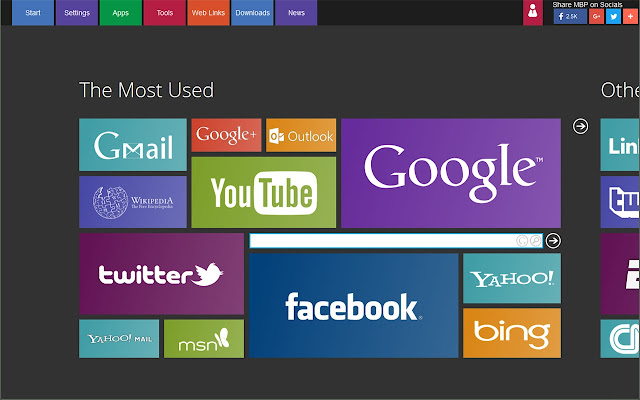Launch the YouTube tile
This screenshot has width=640, height=400.
[264, 192]
